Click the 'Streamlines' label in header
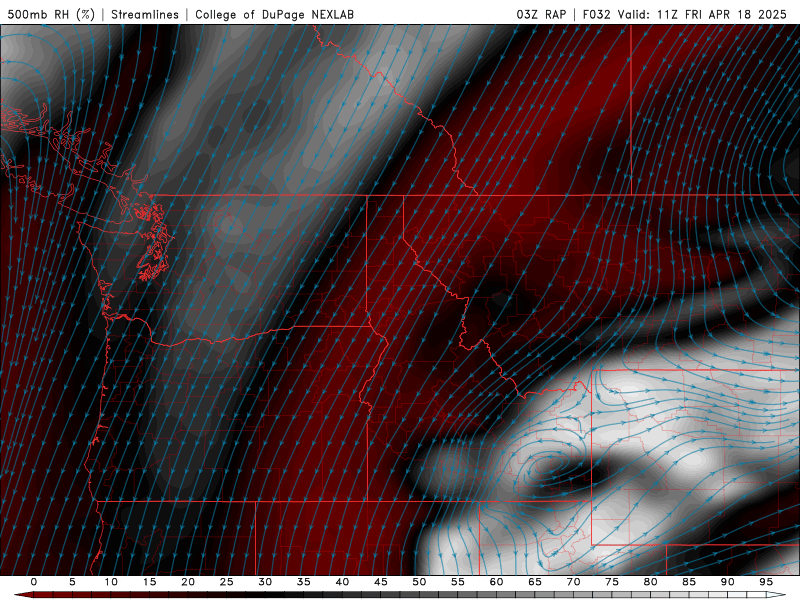 click(145, 14)
